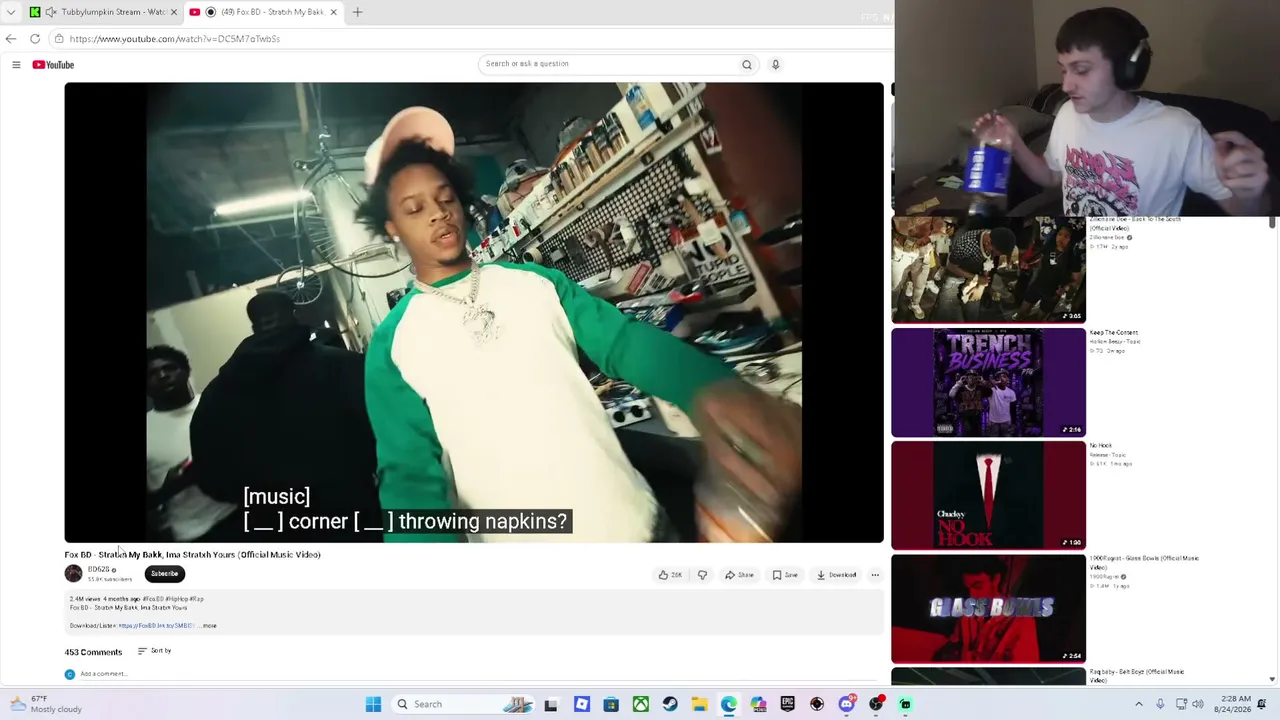Download the Fox BD video
Screen dimensions: 1280x720
(x=837, y=575)
